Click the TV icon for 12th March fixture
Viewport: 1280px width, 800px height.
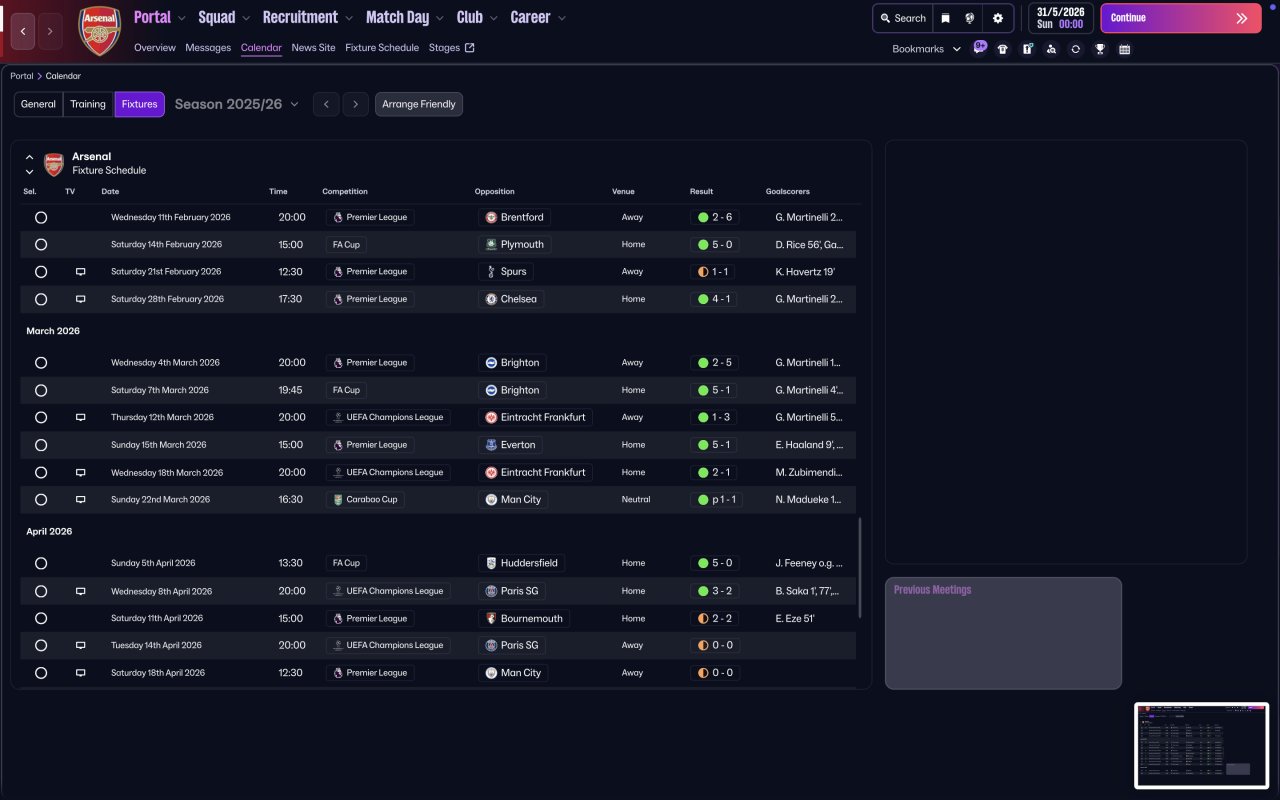click(81, 417)
